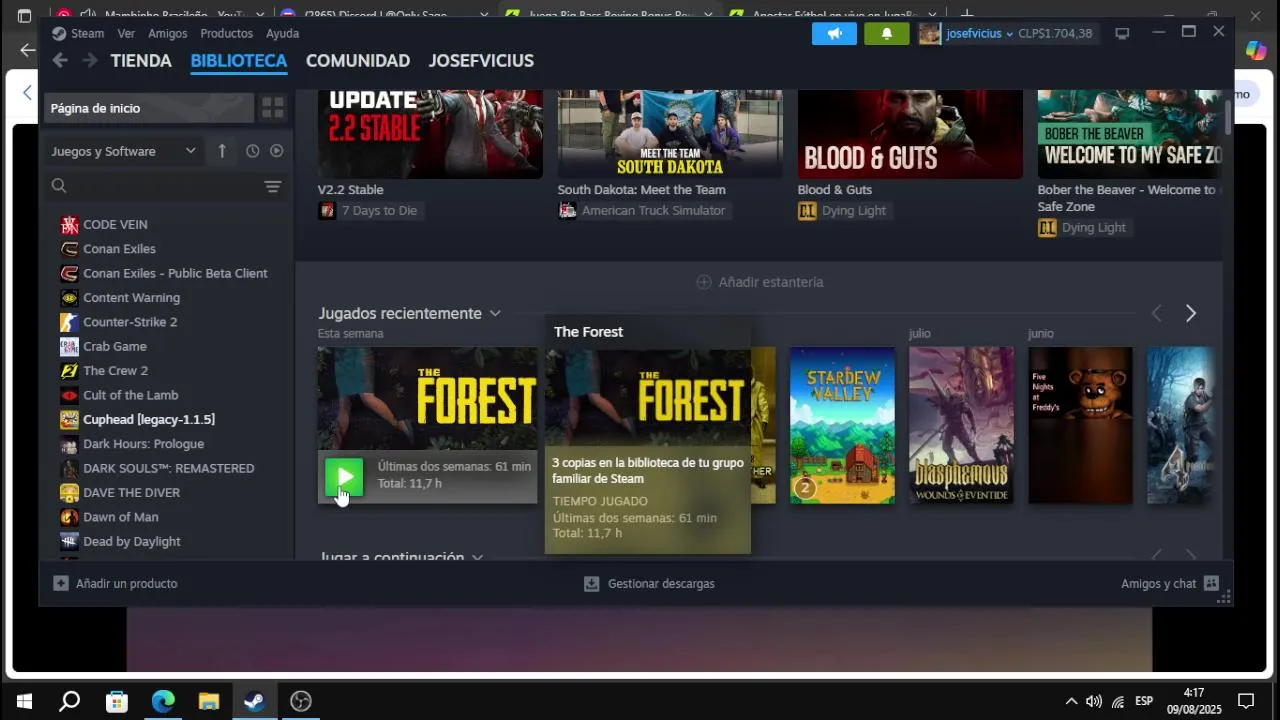Open the Blasphemous cover thumbnail
This screenshot has width=1280, height=720.
pos(961,425)
